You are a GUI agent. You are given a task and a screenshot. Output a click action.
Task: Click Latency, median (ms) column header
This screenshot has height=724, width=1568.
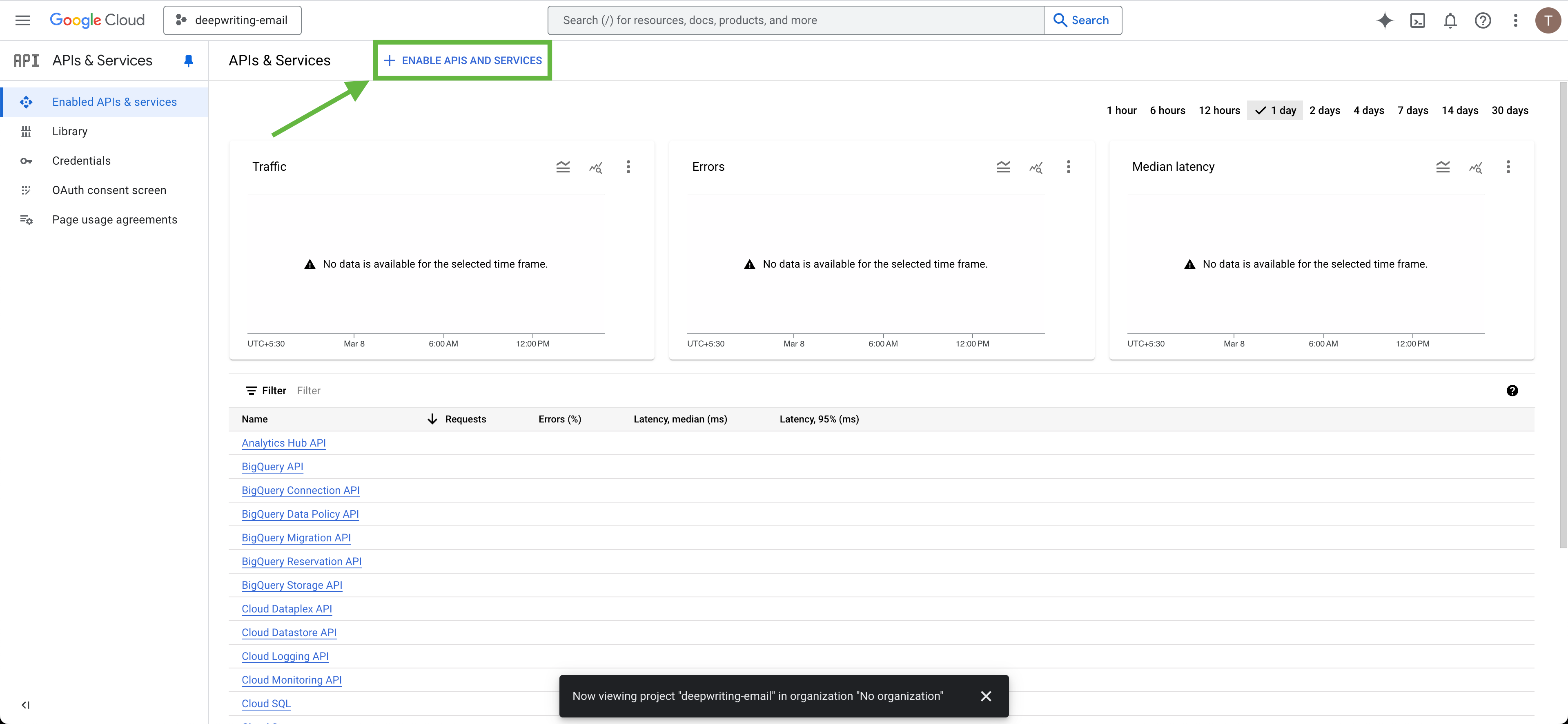(680, 419)
